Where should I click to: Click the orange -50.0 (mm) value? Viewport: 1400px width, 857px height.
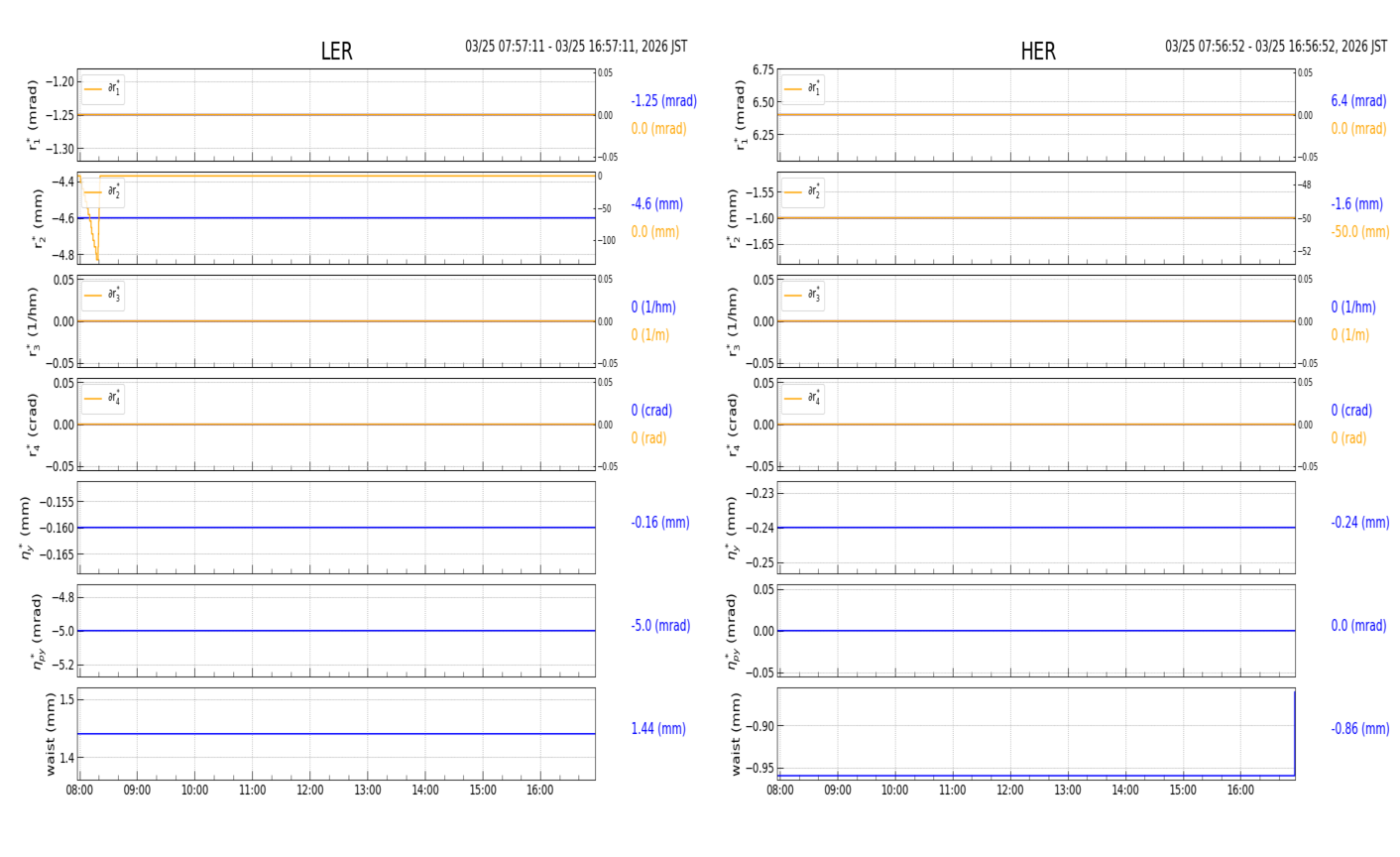coord(1360,232)
